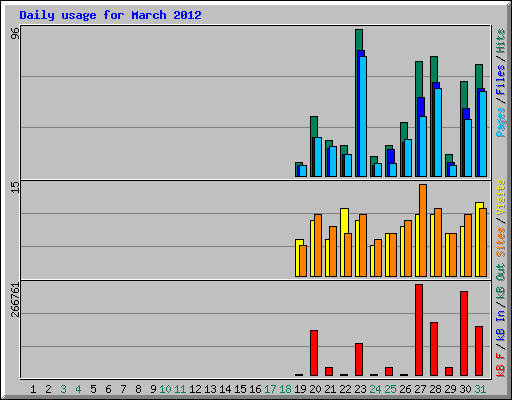Image resolution: width=512 pixels, height=400 pixels.
Task: Click day 31 on the x-axis
Action: point(480,389)
